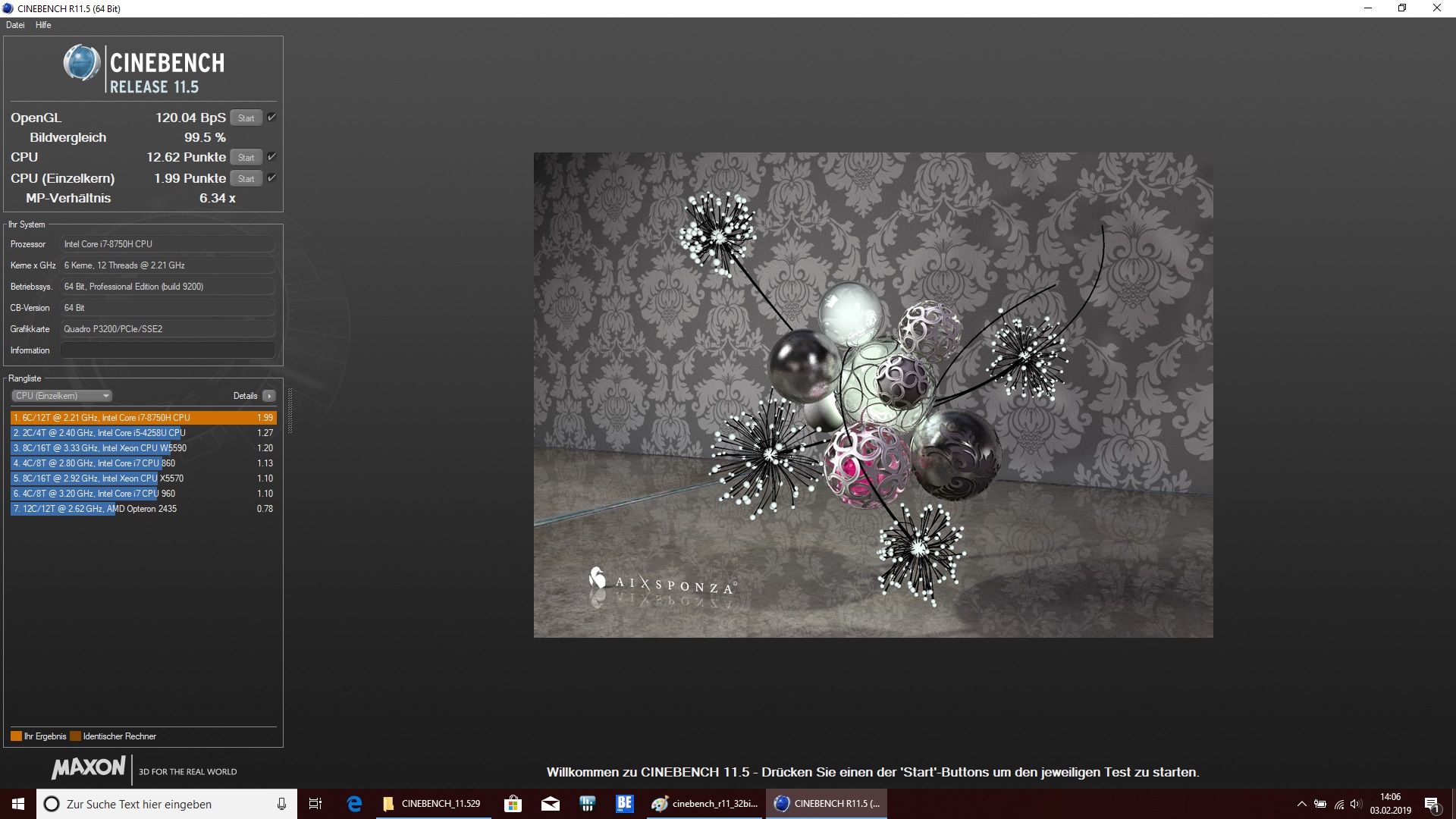This screenshot has height=819, width=1456.
Task: Toggle the OpenGL test checkbox
Action: tap(271, 118)
